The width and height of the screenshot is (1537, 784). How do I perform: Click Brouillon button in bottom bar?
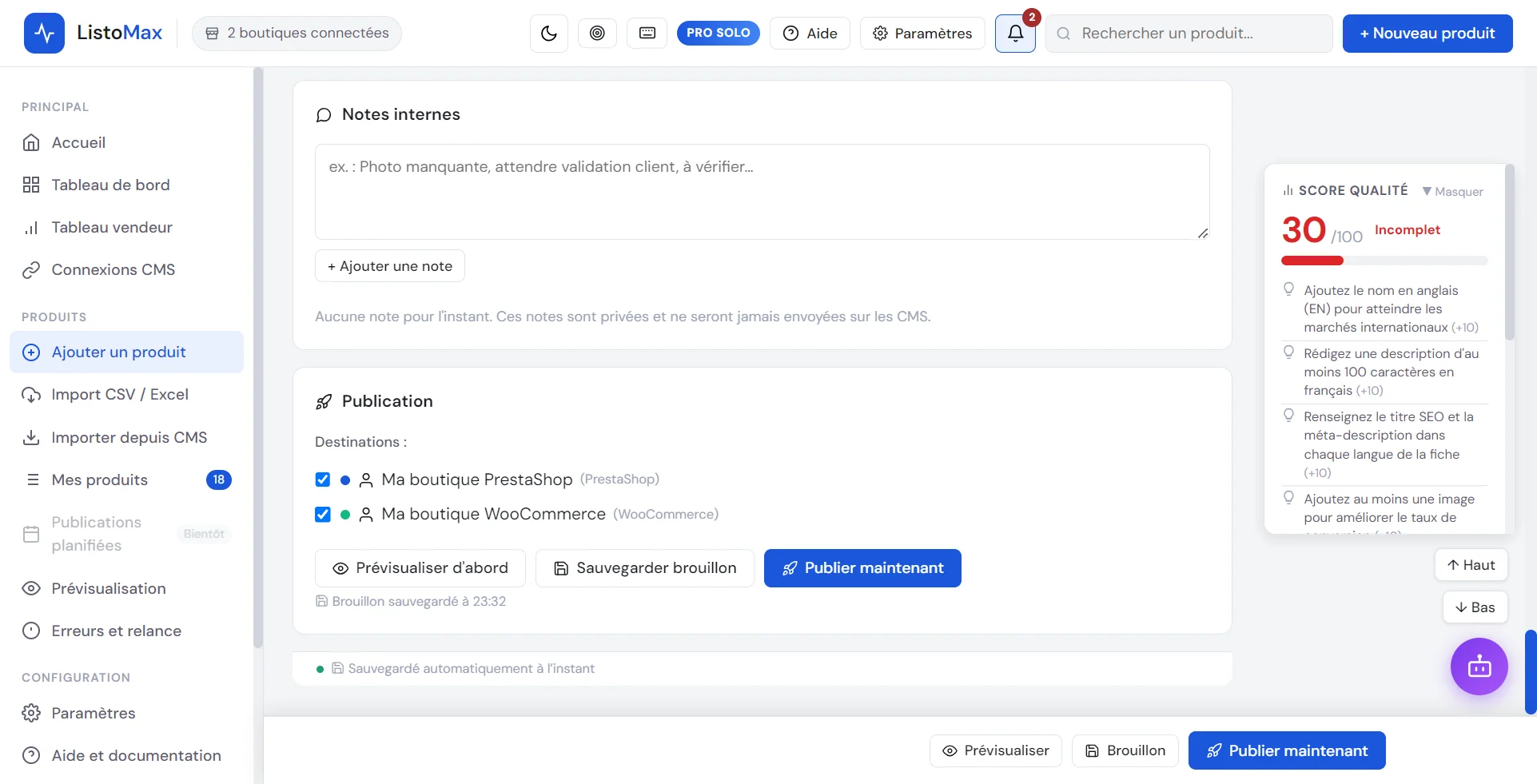tap(1125, 750)
